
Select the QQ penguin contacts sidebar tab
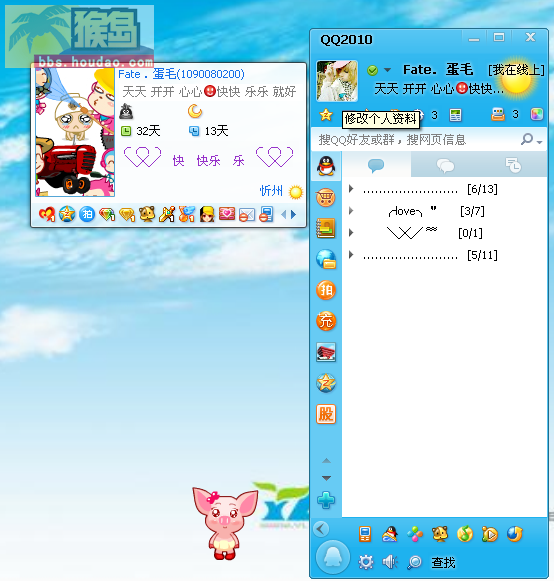click(326, 166)
